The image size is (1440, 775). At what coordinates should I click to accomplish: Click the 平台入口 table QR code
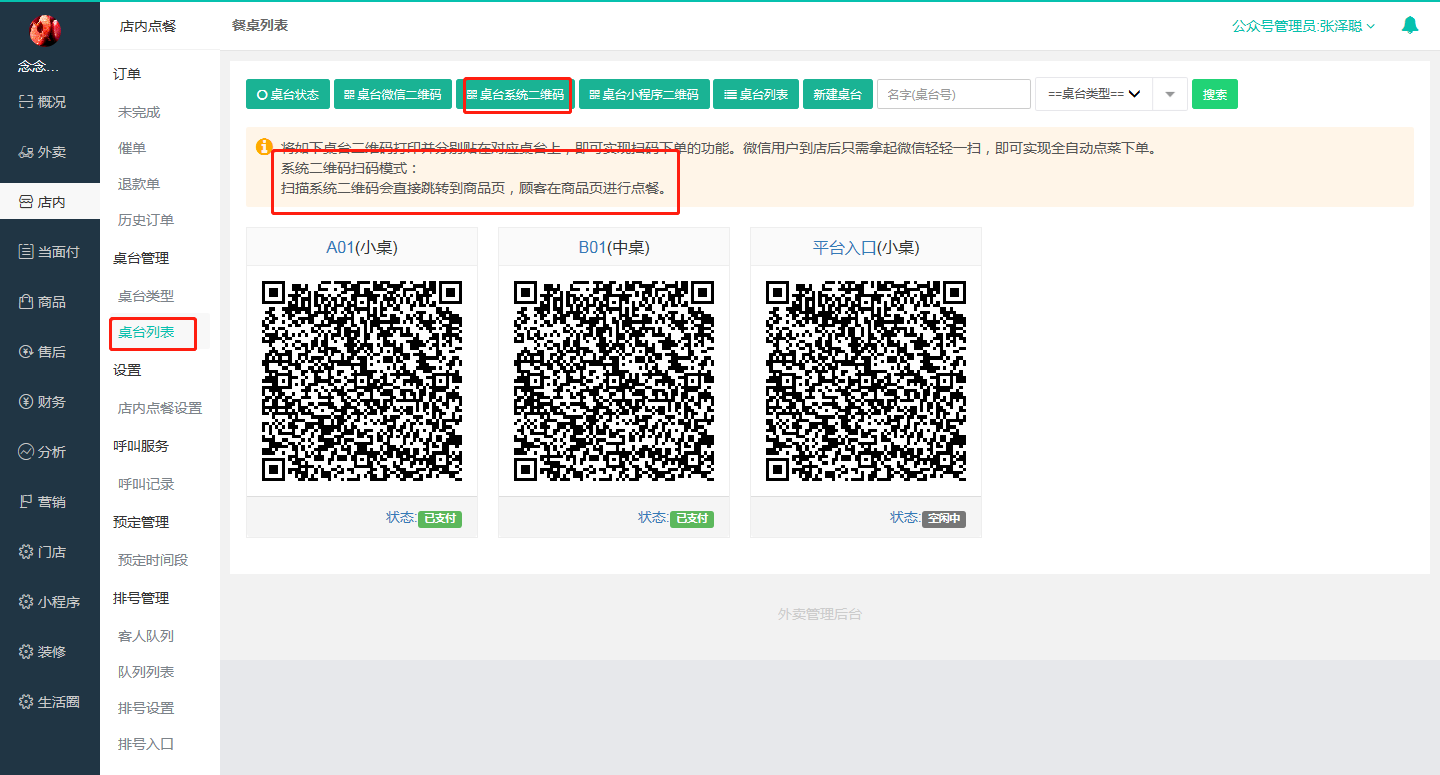(x=866, y=381)
